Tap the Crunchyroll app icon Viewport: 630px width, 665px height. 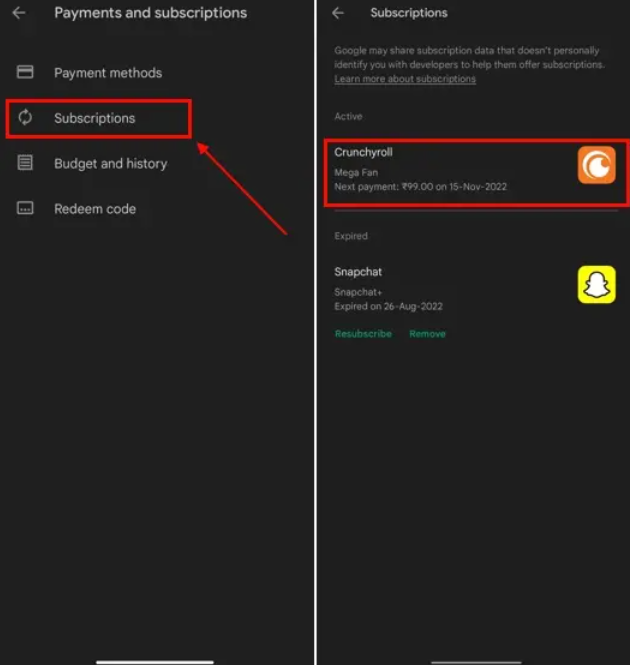click(x=596, y=165)
